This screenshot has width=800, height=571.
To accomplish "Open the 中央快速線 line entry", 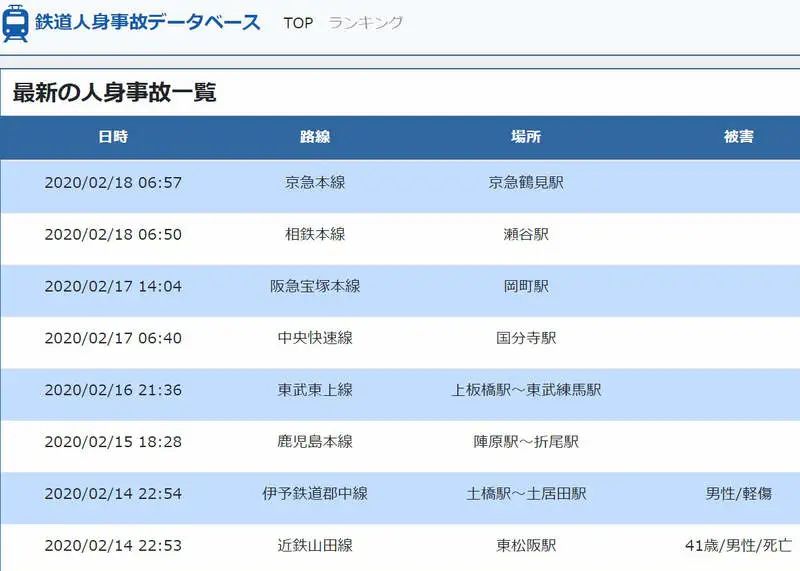I will [x=315, y=338].
